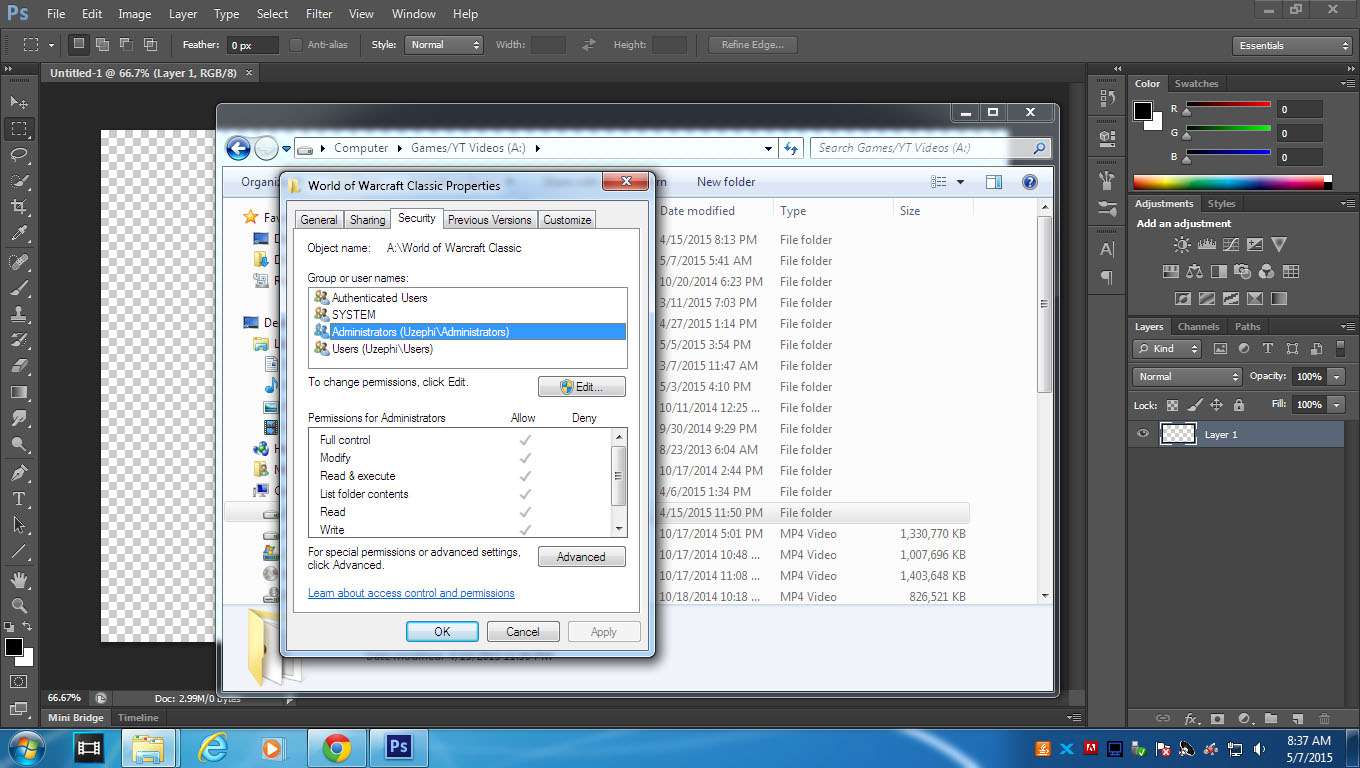Select the Eyedropper tool
This screenshot has width=1360, height=768.
coord(19,234)
